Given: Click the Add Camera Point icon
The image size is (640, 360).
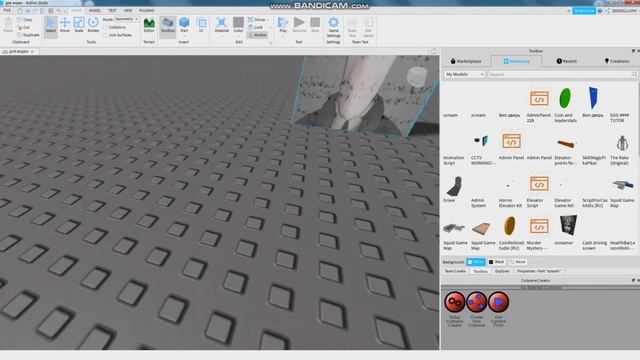Looking at the screenshot, I should (498, 302).
